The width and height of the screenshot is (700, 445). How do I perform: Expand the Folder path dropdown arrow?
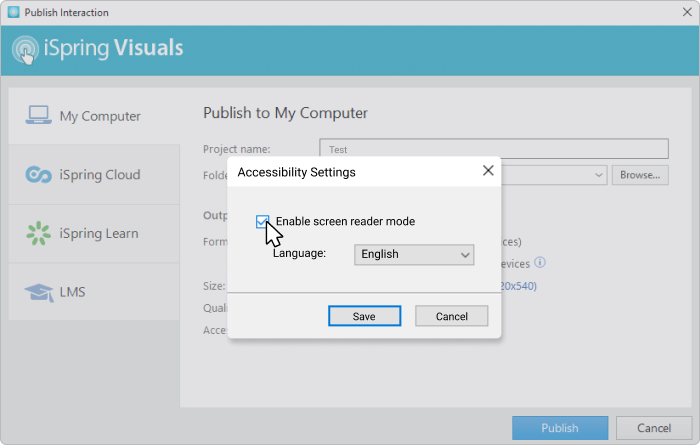click(599, 175)
